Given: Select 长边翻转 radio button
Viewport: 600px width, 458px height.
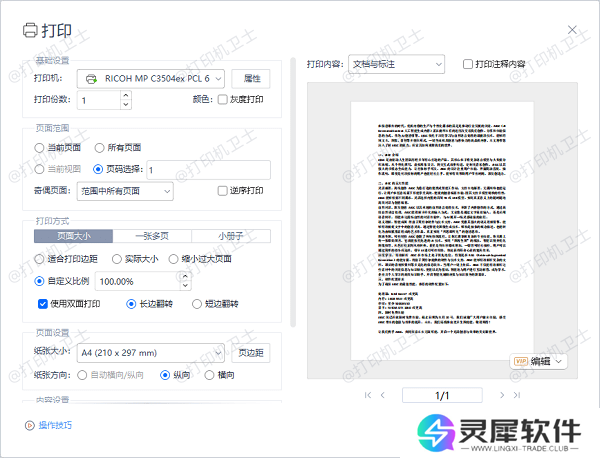Looking at the screenshot, I should (131, 304).
